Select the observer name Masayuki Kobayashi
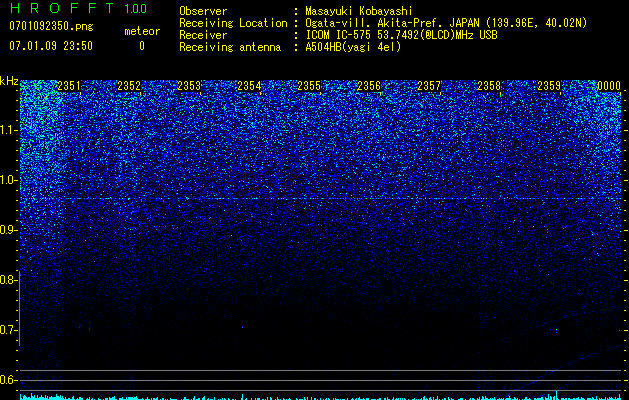 (x=359, y=11)
